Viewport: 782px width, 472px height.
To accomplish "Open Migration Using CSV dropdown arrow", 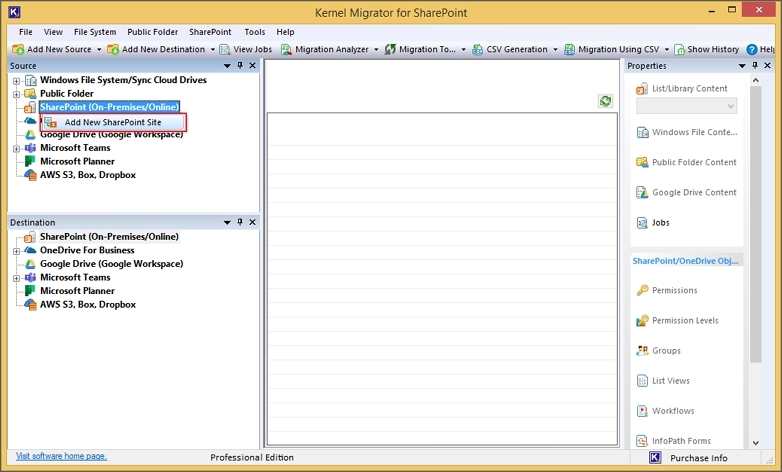I will 666,49.
